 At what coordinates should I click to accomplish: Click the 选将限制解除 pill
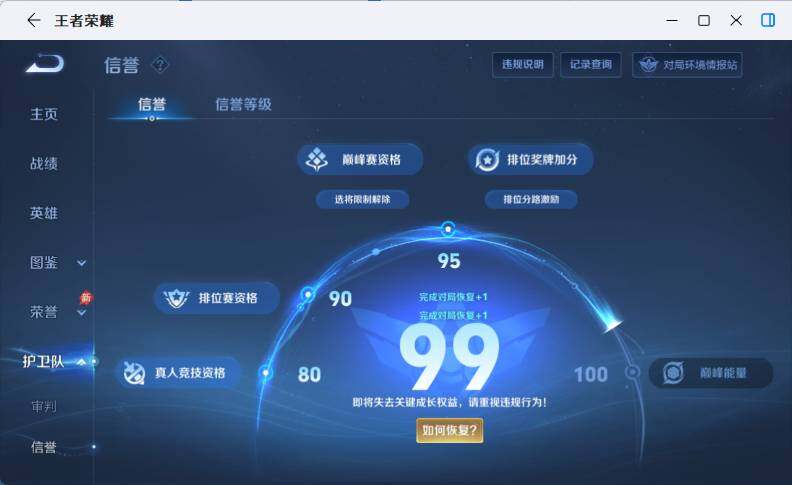[363, 200]
